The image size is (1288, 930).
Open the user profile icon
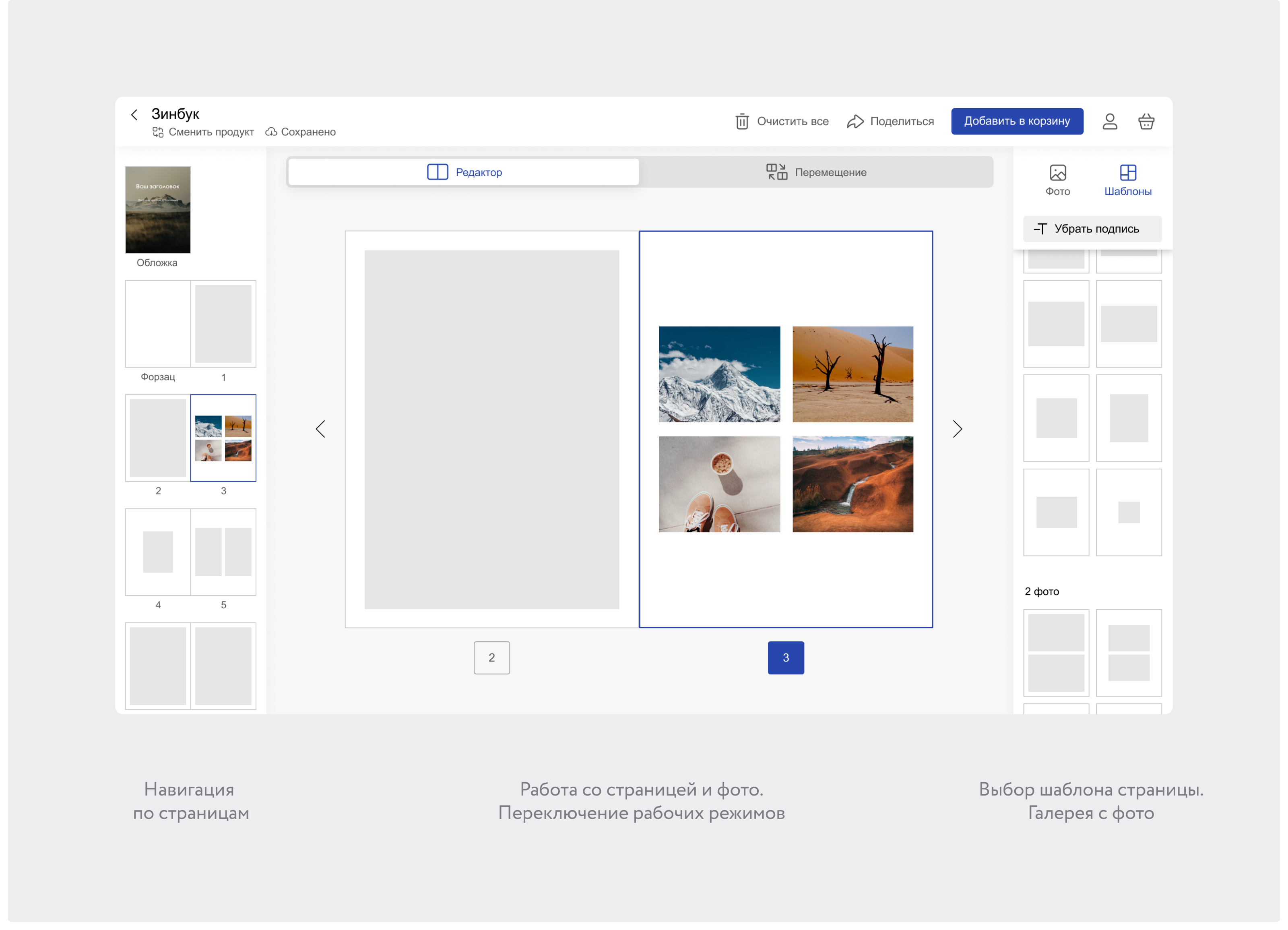pyautogui.click(x=1110, y=121)
